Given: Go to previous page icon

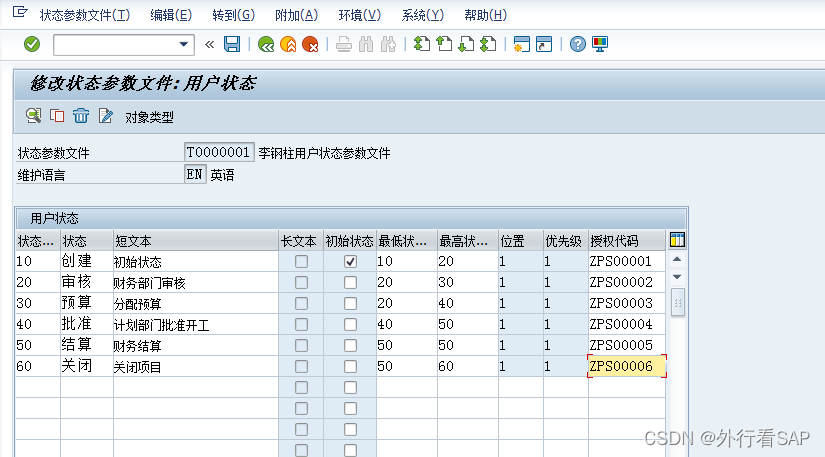Looking at the screenshot, I should [x=444, y=44].
